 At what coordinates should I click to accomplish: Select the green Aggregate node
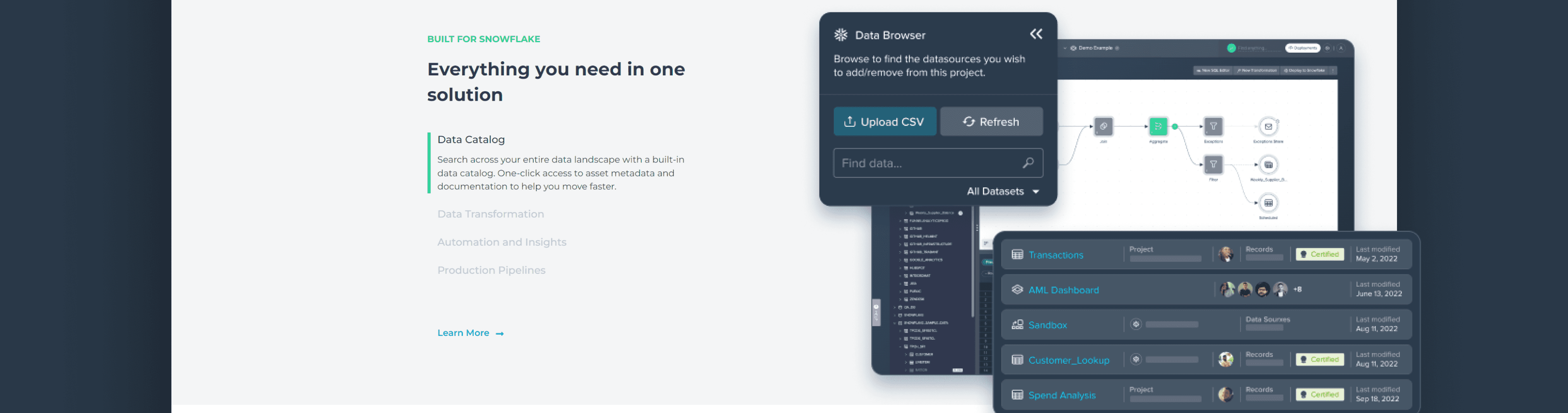click(1158, 127)
